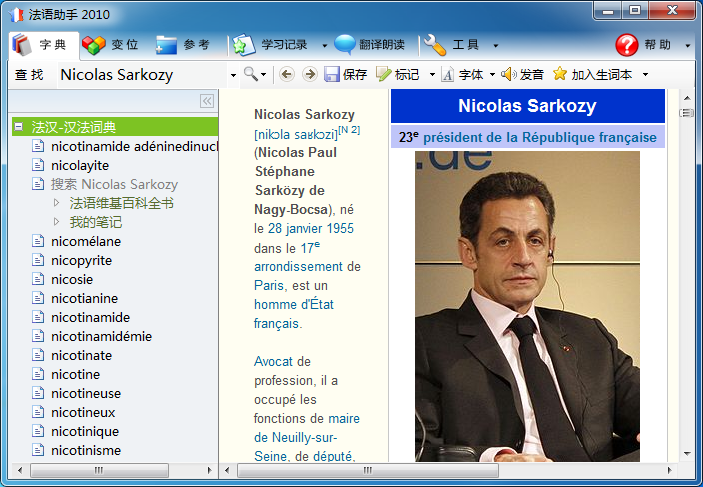Screen dimensions: 703x487
Task: Click the 保存 save floppy icon
Action: click(332, 74)
